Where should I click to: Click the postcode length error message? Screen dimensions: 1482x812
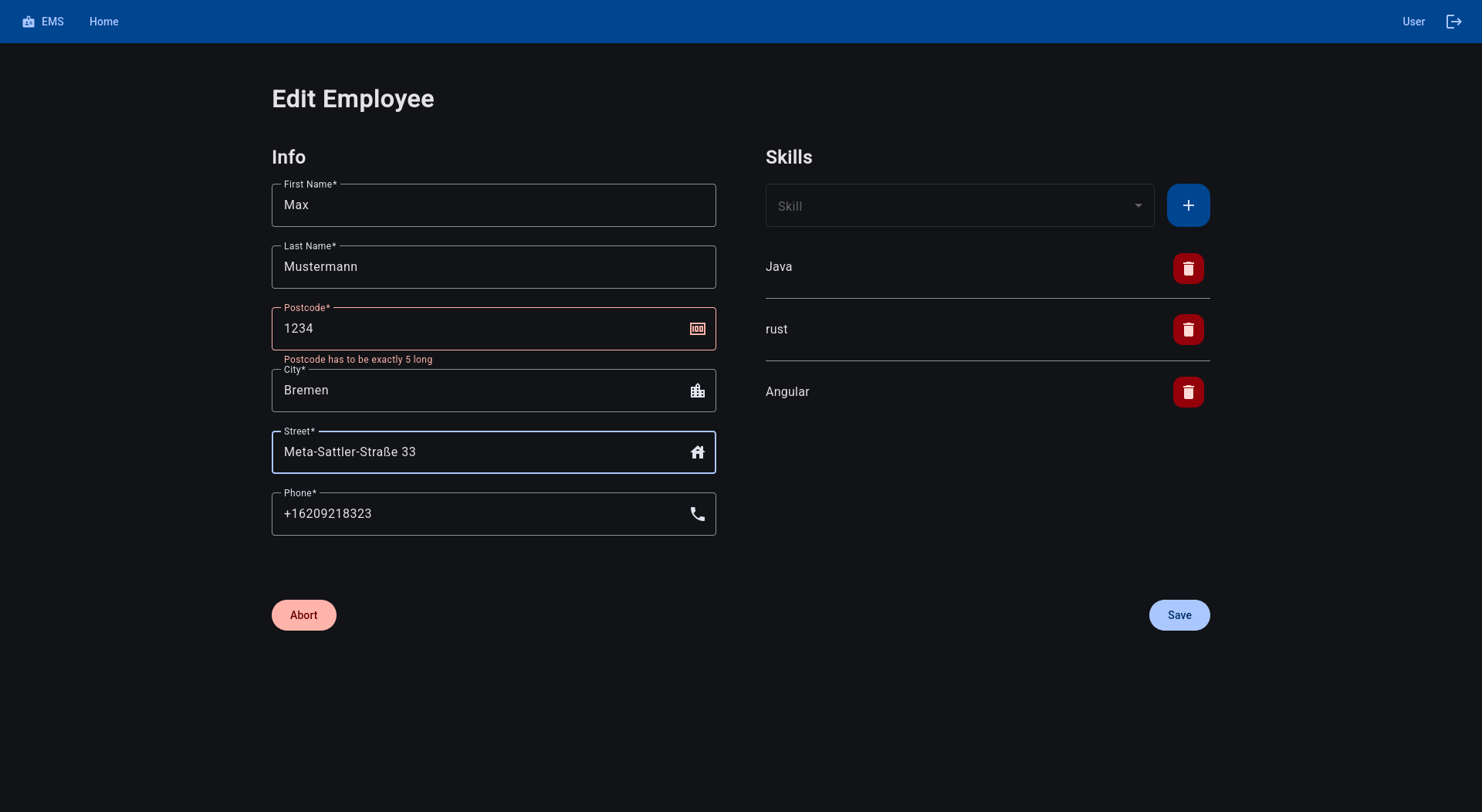pyautogui.click(x=358, y=360)
